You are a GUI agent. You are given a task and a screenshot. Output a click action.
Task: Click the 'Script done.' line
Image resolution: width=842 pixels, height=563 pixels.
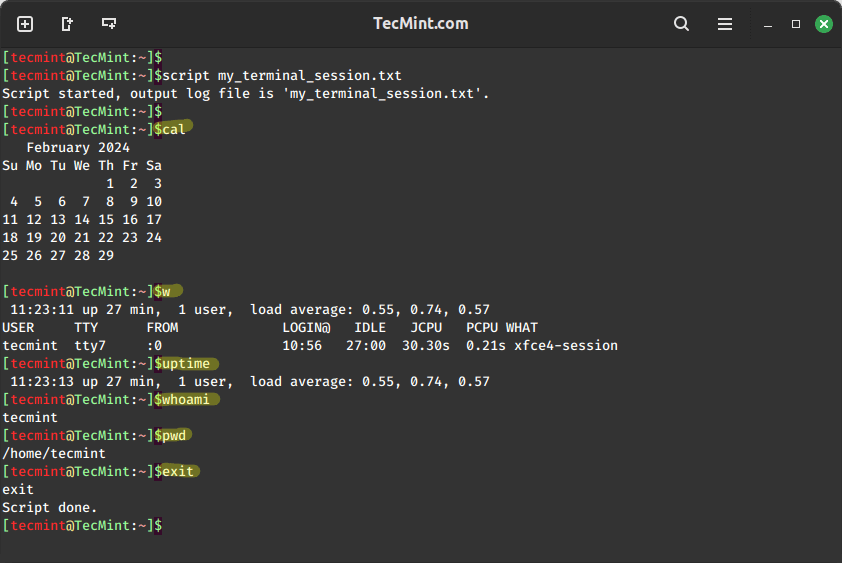[49, 508]
